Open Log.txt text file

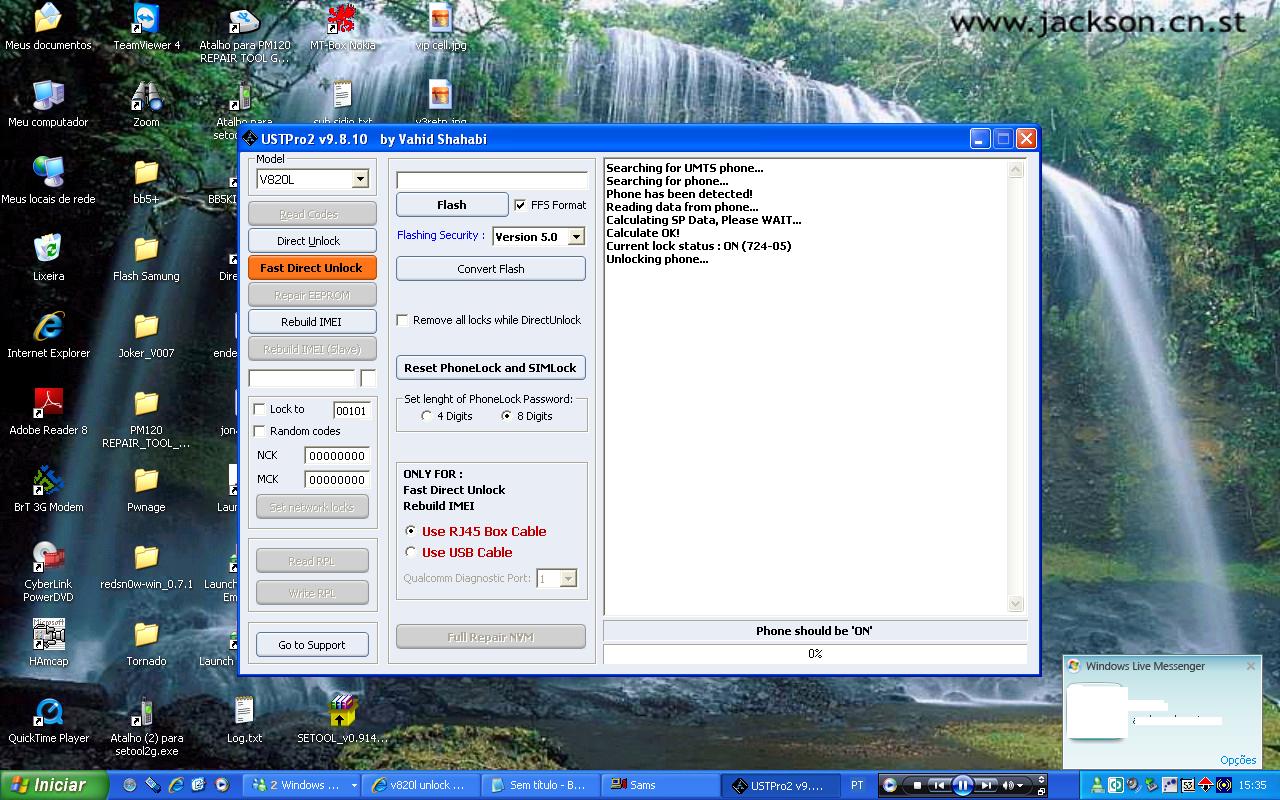click(244, 720)
